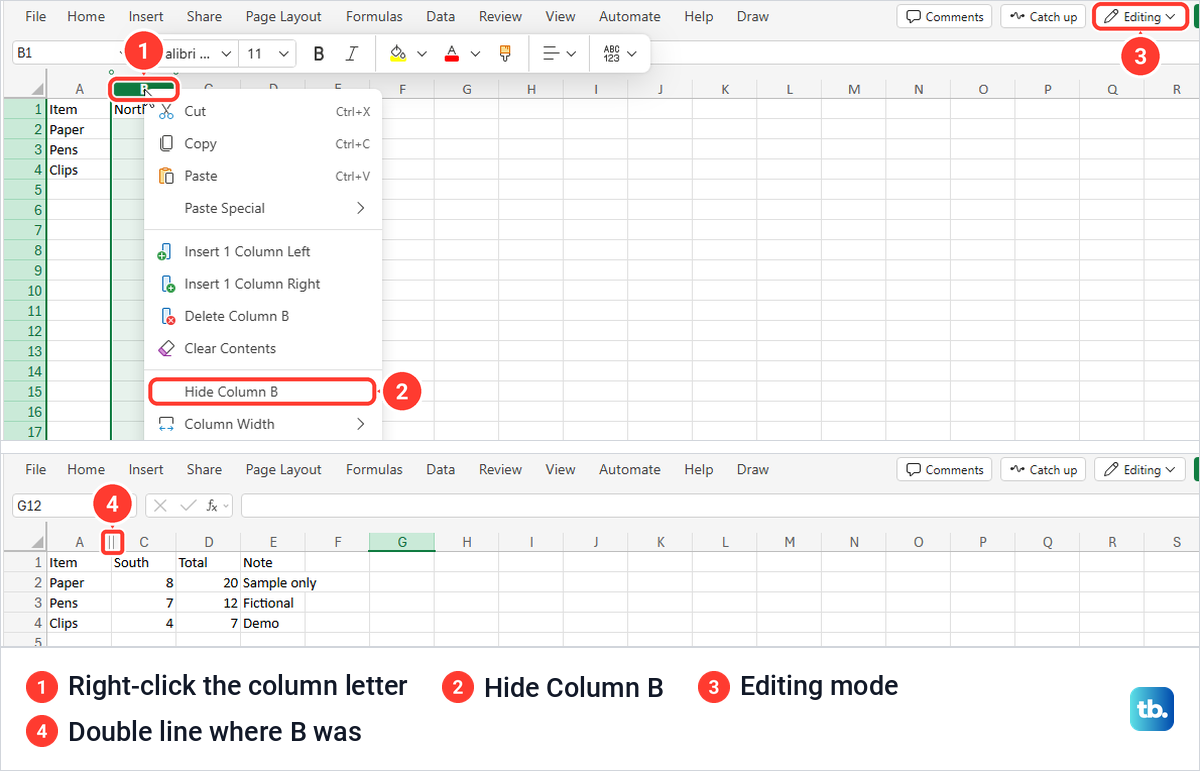This screenshot has height=771, width=1200.
Task: Apply bold using the floating toolbar B
Action: 319,54
